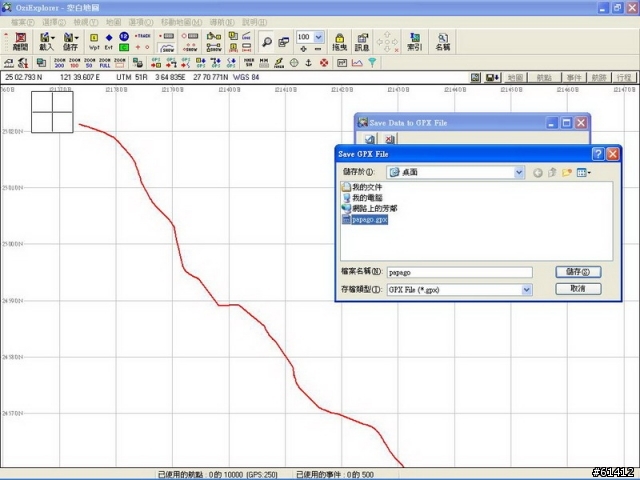Viewport: 640px width, 480px height.
Task: Open the 檢視 (View) menu
Action: click(86, 22)
